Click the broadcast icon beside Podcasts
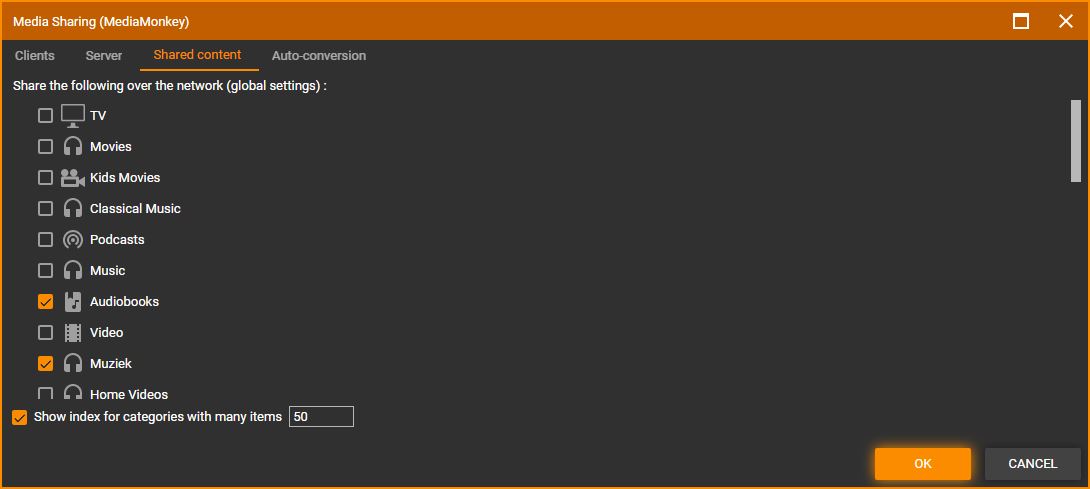The height and width of the screenshot is (489, 1090). (x=73, y=239)
